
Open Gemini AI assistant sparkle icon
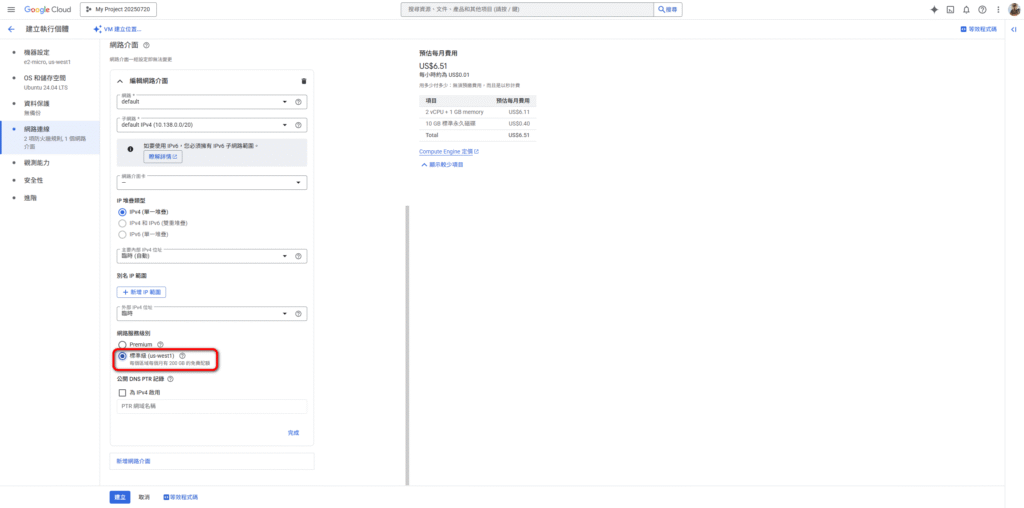coord(934,9)
